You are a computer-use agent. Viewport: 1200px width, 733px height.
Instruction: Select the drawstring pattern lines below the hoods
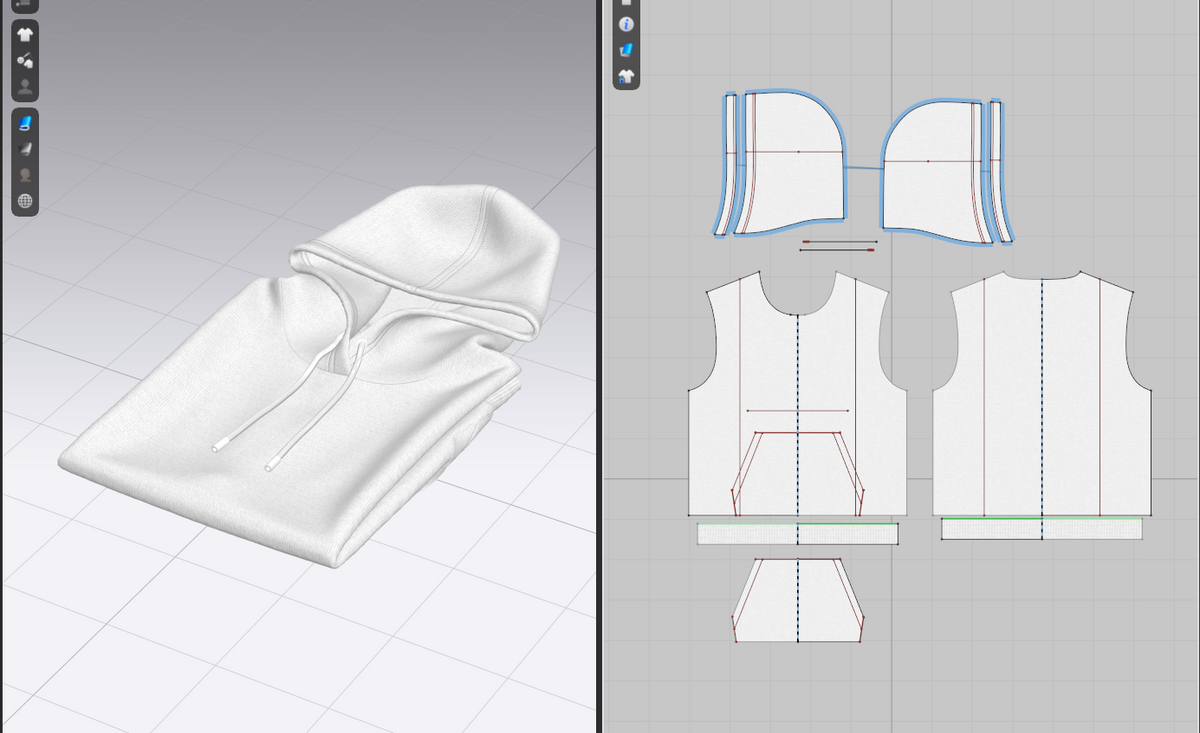coord(838,246)
